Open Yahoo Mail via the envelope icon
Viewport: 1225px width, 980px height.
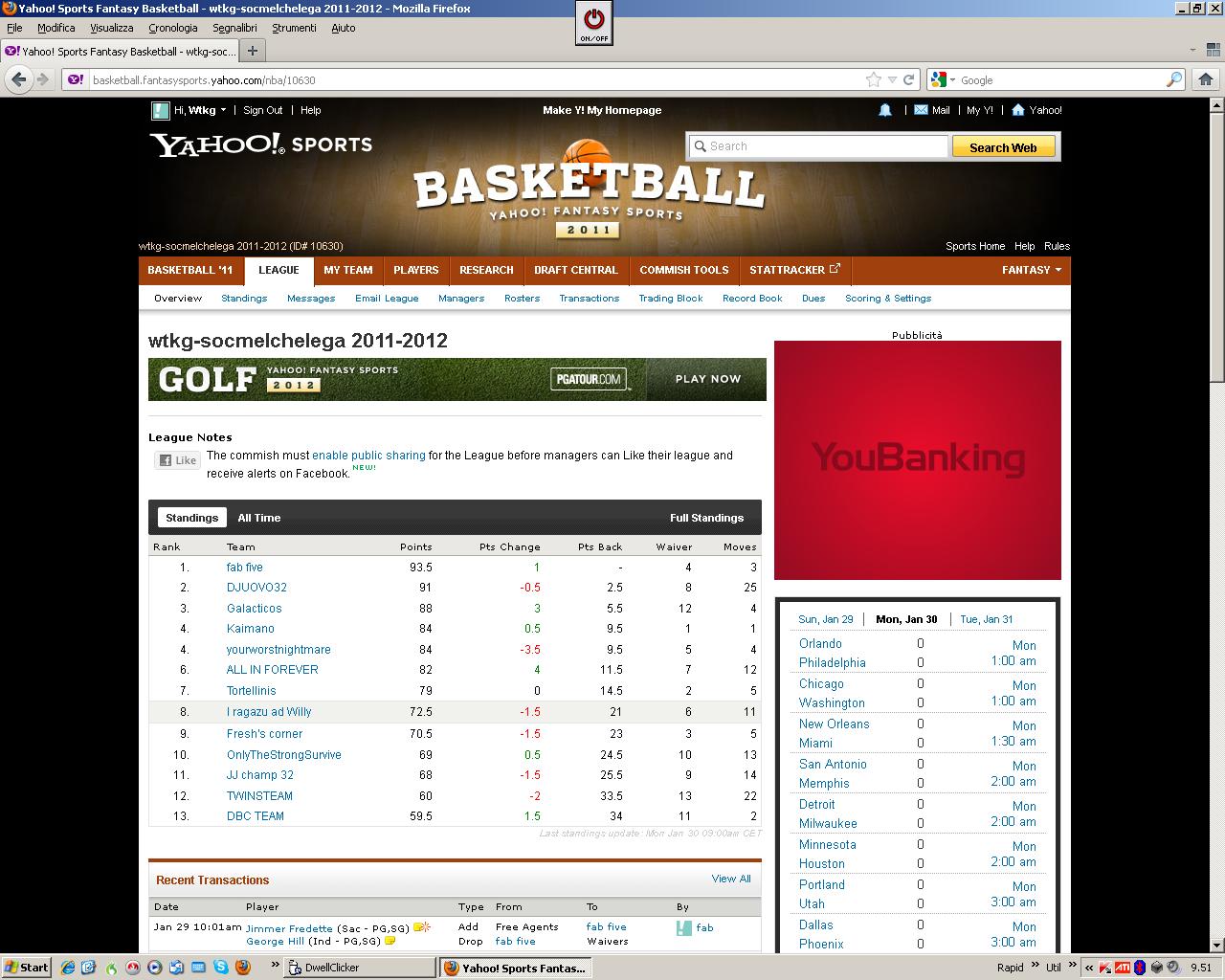[921, 110]
